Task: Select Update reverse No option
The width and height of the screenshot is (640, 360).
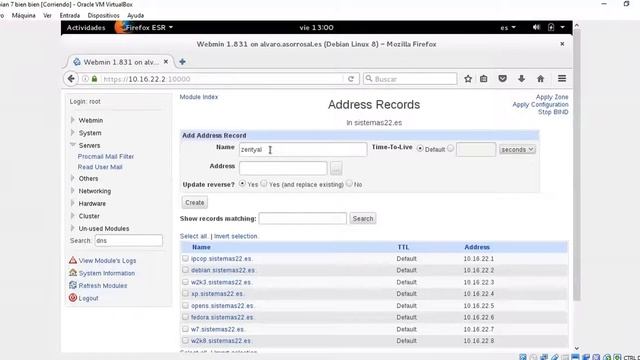Action: [x=349, y=184]
